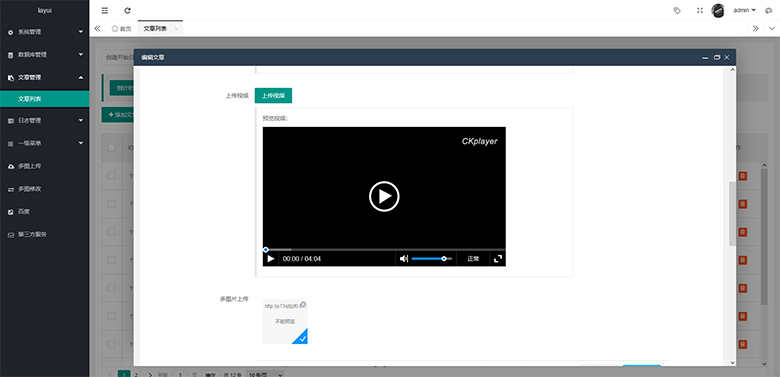Click the icon beside 日志管理
The height and width of the screenshot is (377, 780).
(11, 120)
